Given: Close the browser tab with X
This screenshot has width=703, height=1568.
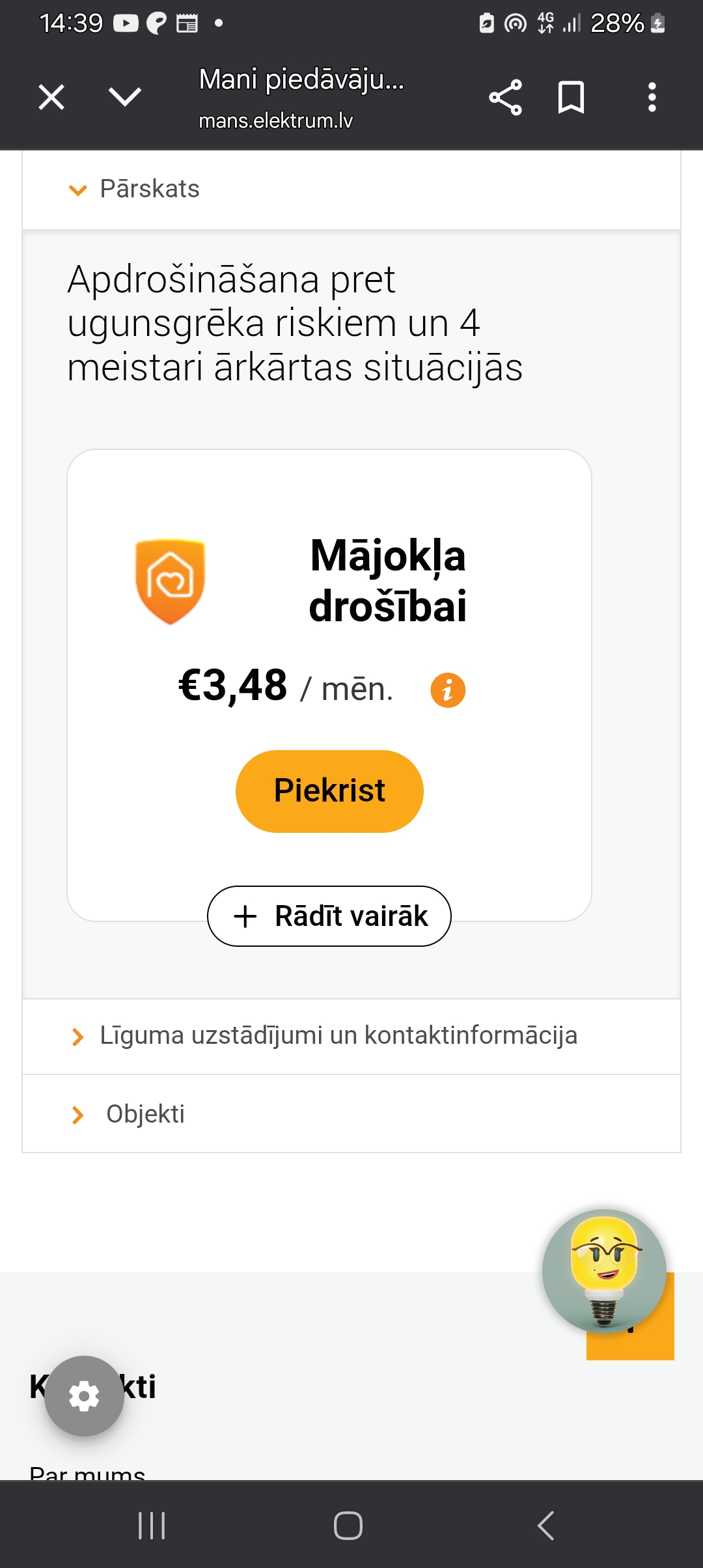Looking at the screenshot, I should click(x=51, y=98).
